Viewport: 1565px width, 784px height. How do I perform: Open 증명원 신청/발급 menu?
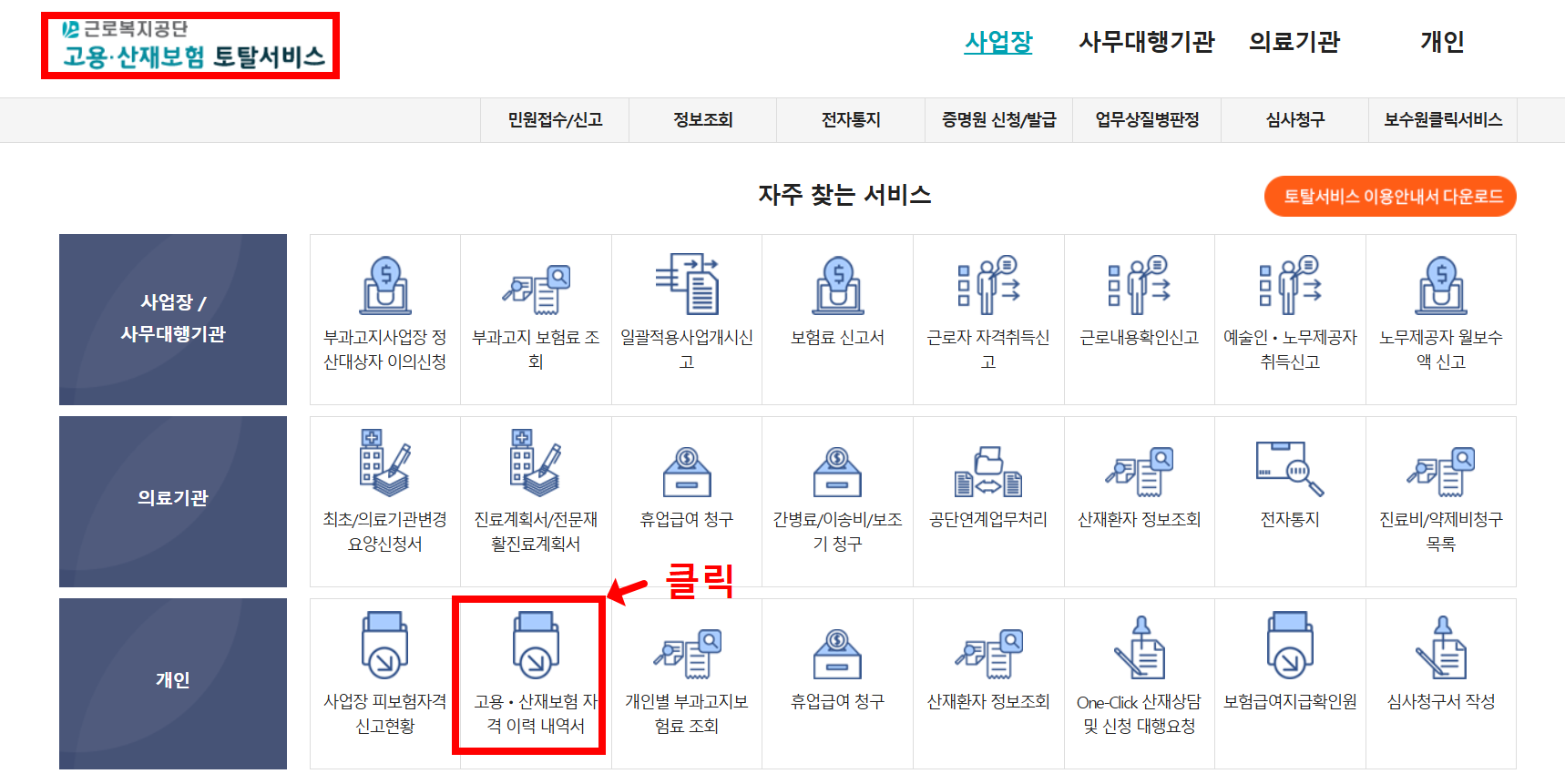click(x=999, y=120)
